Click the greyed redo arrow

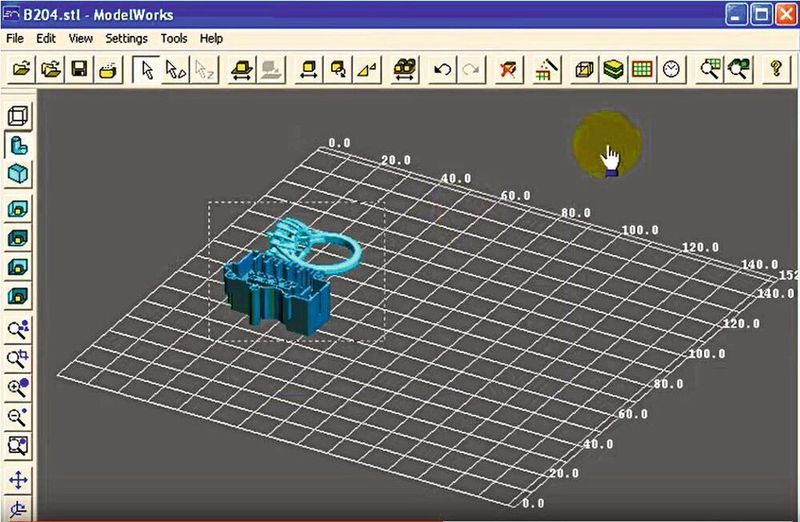471,69
